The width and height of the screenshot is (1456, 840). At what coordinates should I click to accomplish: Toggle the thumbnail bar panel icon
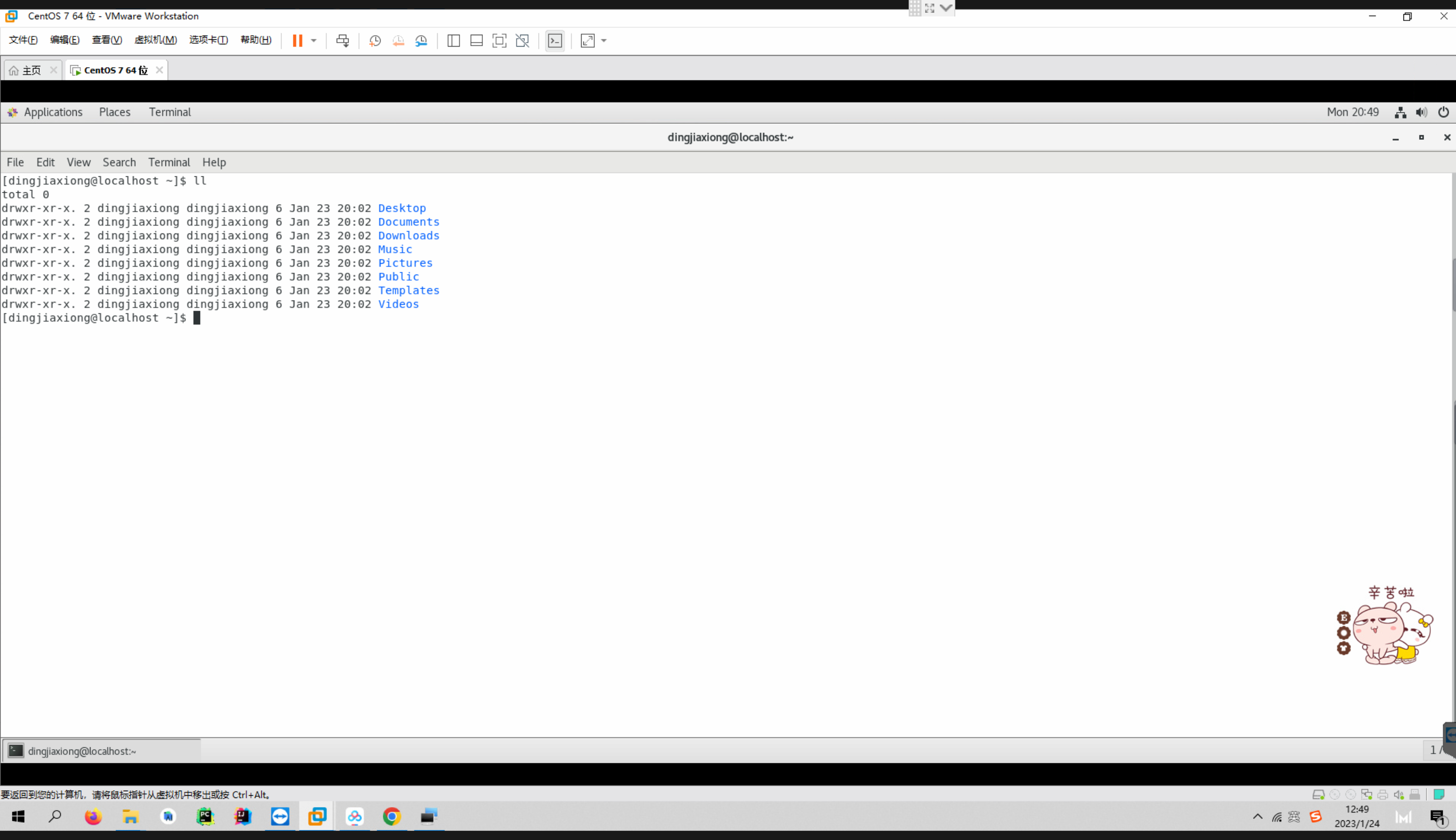(x=477, y=40)
